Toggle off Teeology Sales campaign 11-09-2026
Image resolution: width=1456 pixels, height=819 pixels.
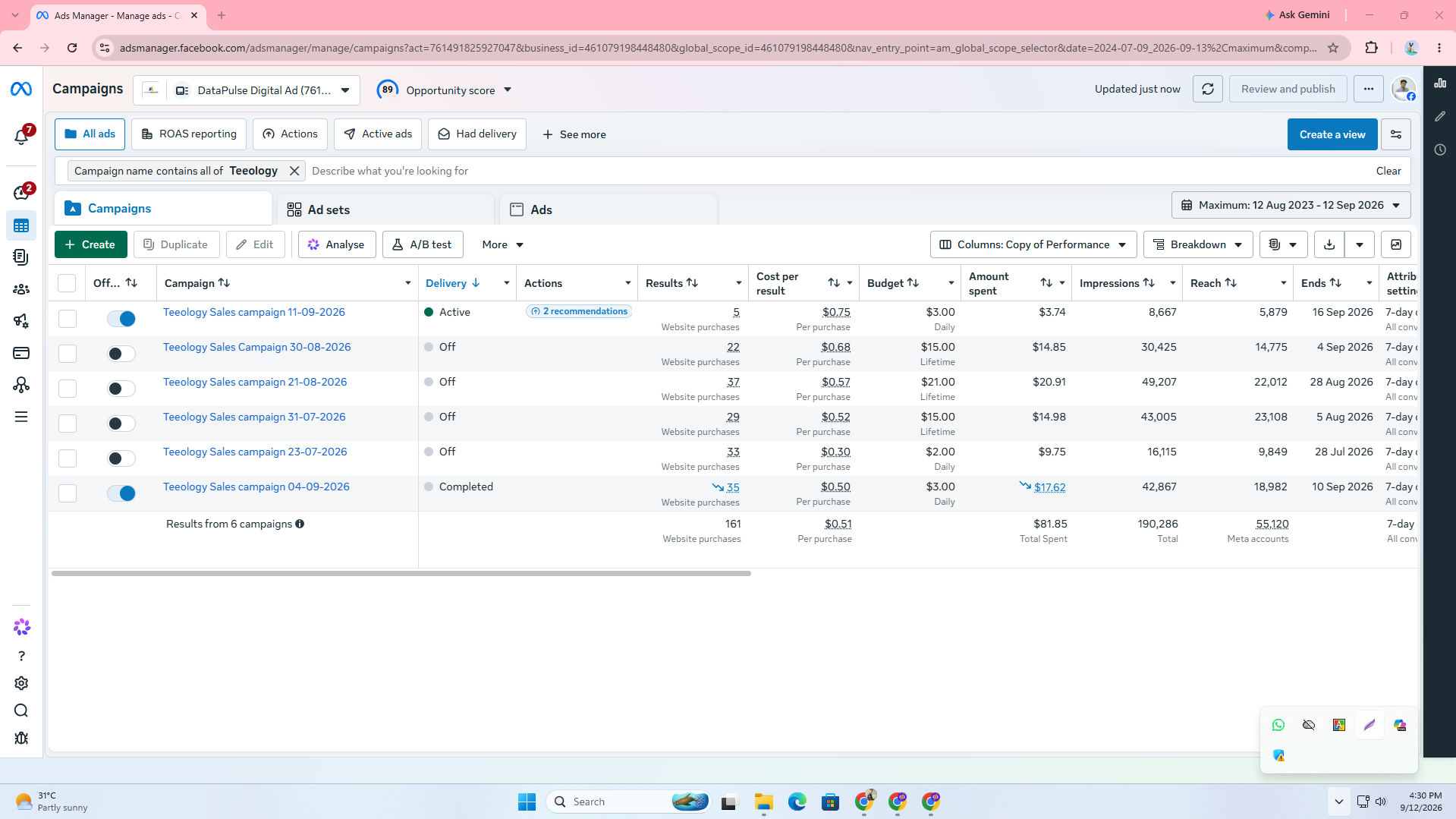tap(121, 319)
